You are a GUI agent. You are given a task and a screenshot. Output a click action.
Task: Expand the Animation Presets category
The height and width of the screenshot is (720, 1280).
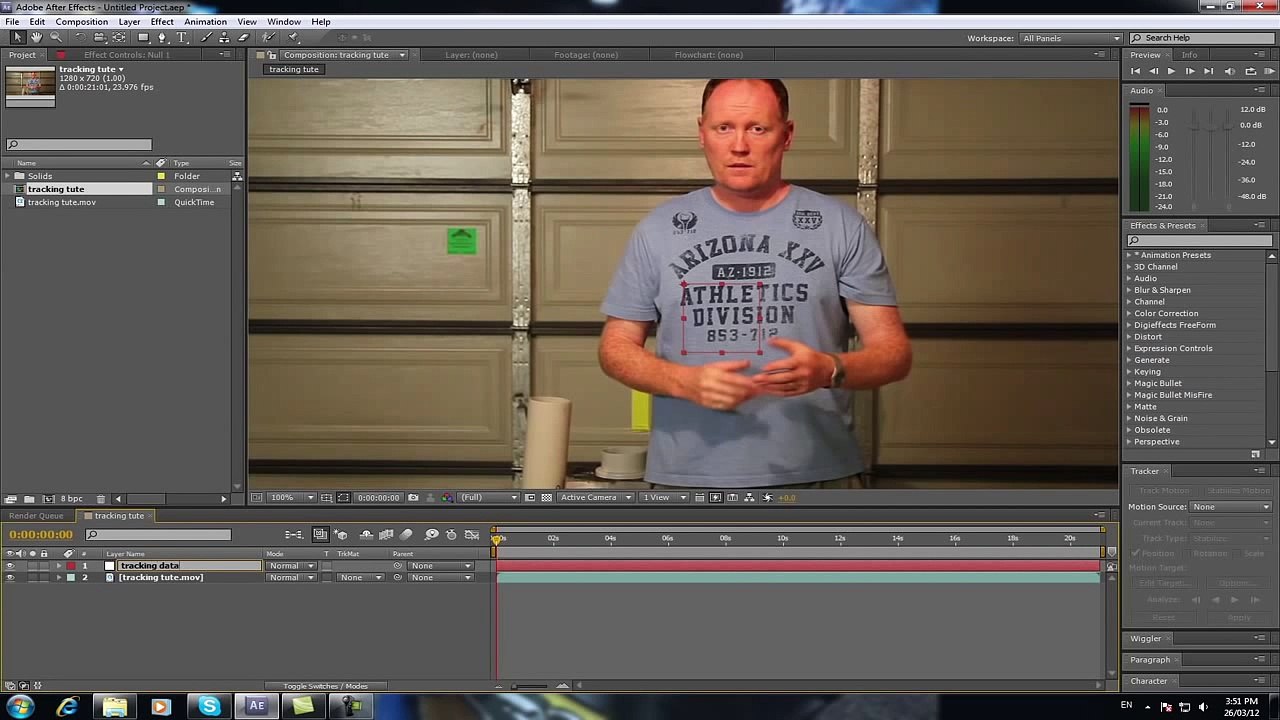(x=1129, y=255)
